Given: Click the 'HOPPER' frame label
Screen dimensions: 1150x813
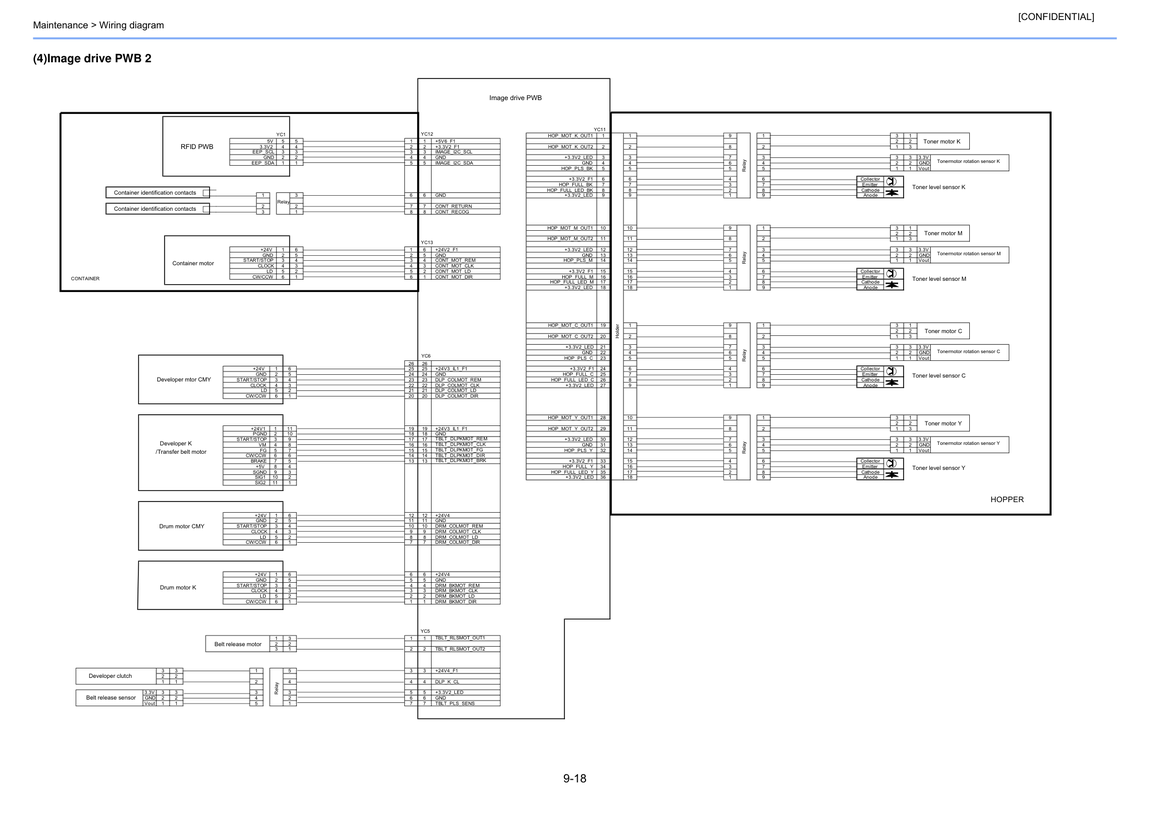Looking at the screenshot, I should pyautogui.click(x=1007, y=499).
